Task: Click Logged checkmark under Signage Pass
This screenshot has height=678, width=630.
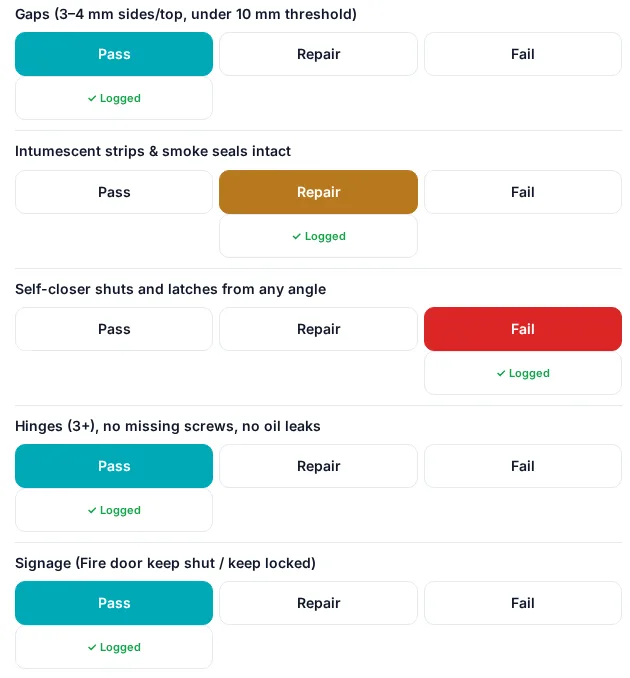Action: click(x=114, y=647)
